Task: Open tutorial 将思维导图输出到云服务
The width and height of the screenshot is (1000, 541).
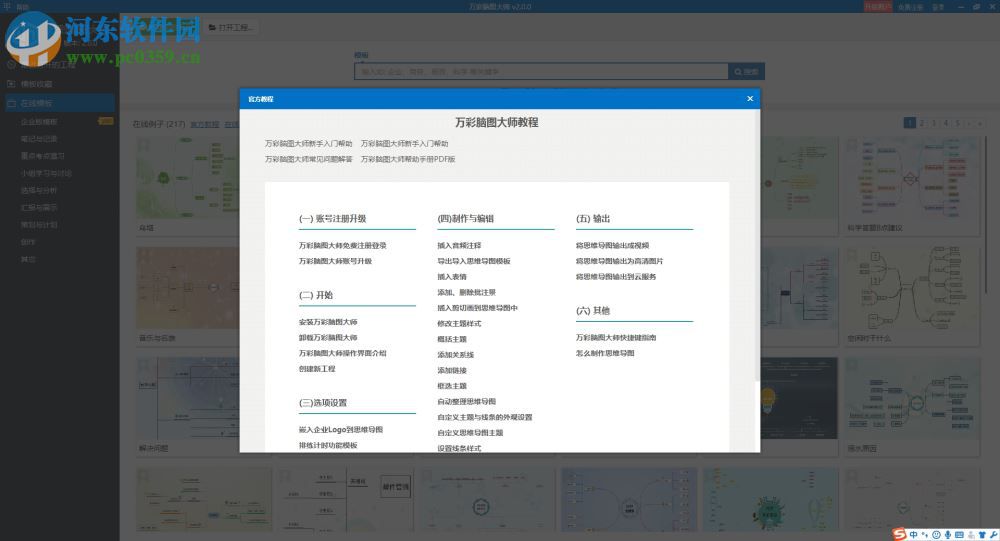Action: point(616,277)
